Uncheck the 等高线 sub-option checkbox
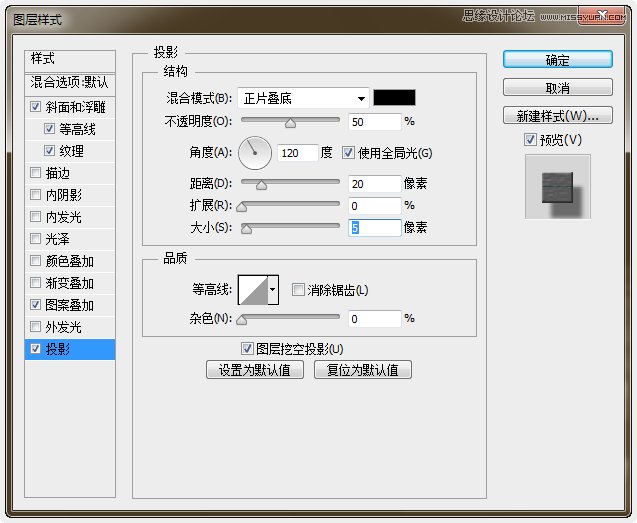 (49, 129)
